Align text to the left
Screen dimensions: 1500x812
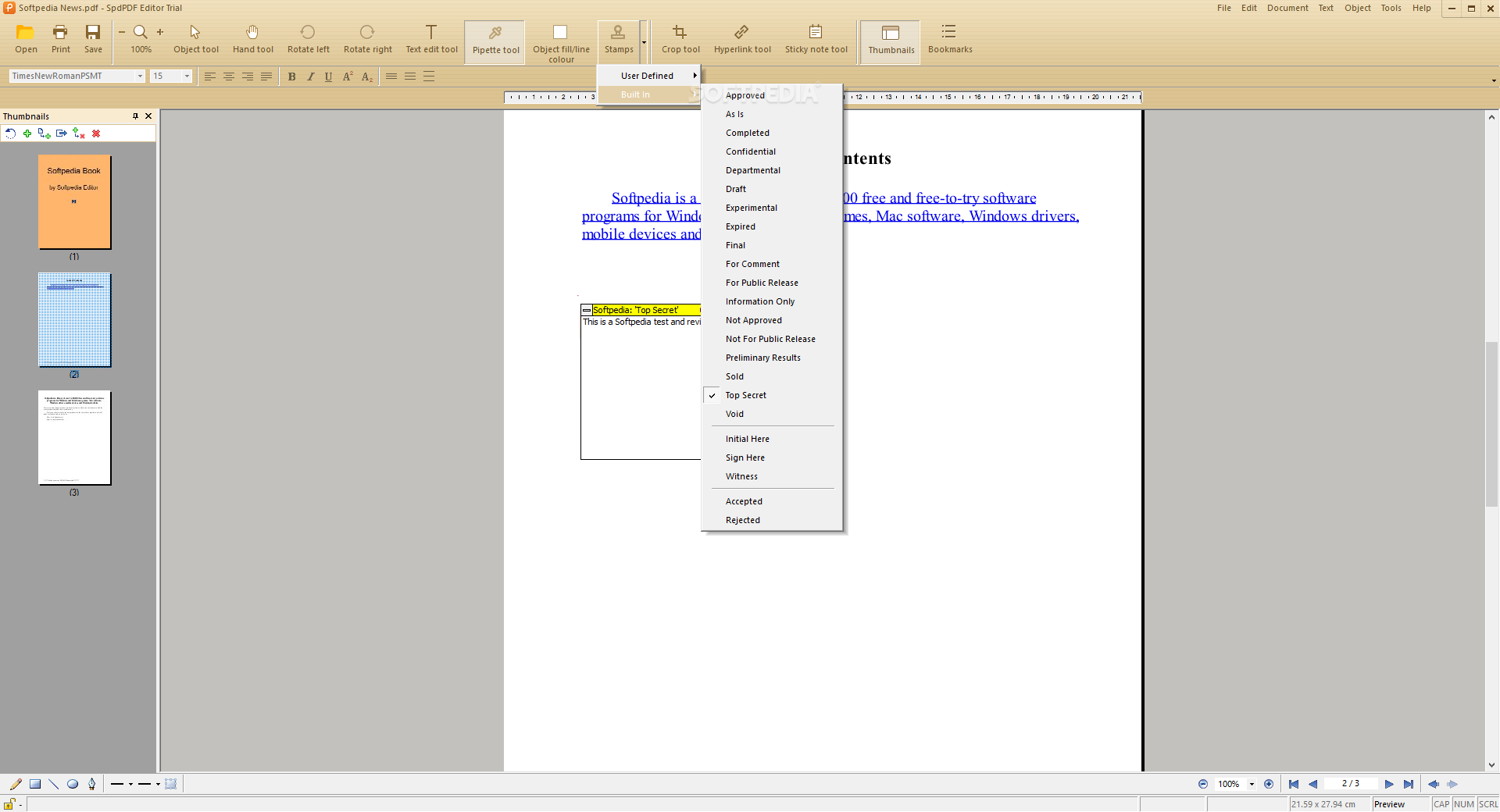tap(210, 77)
